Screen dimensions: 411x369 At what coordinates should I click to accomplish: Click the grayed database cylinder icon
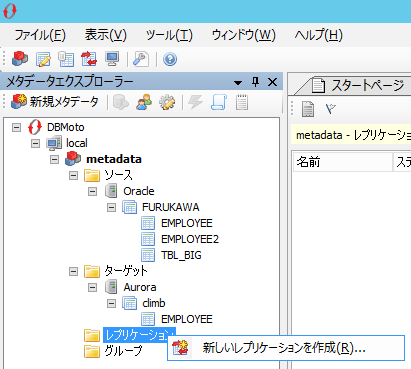[121, 102]
